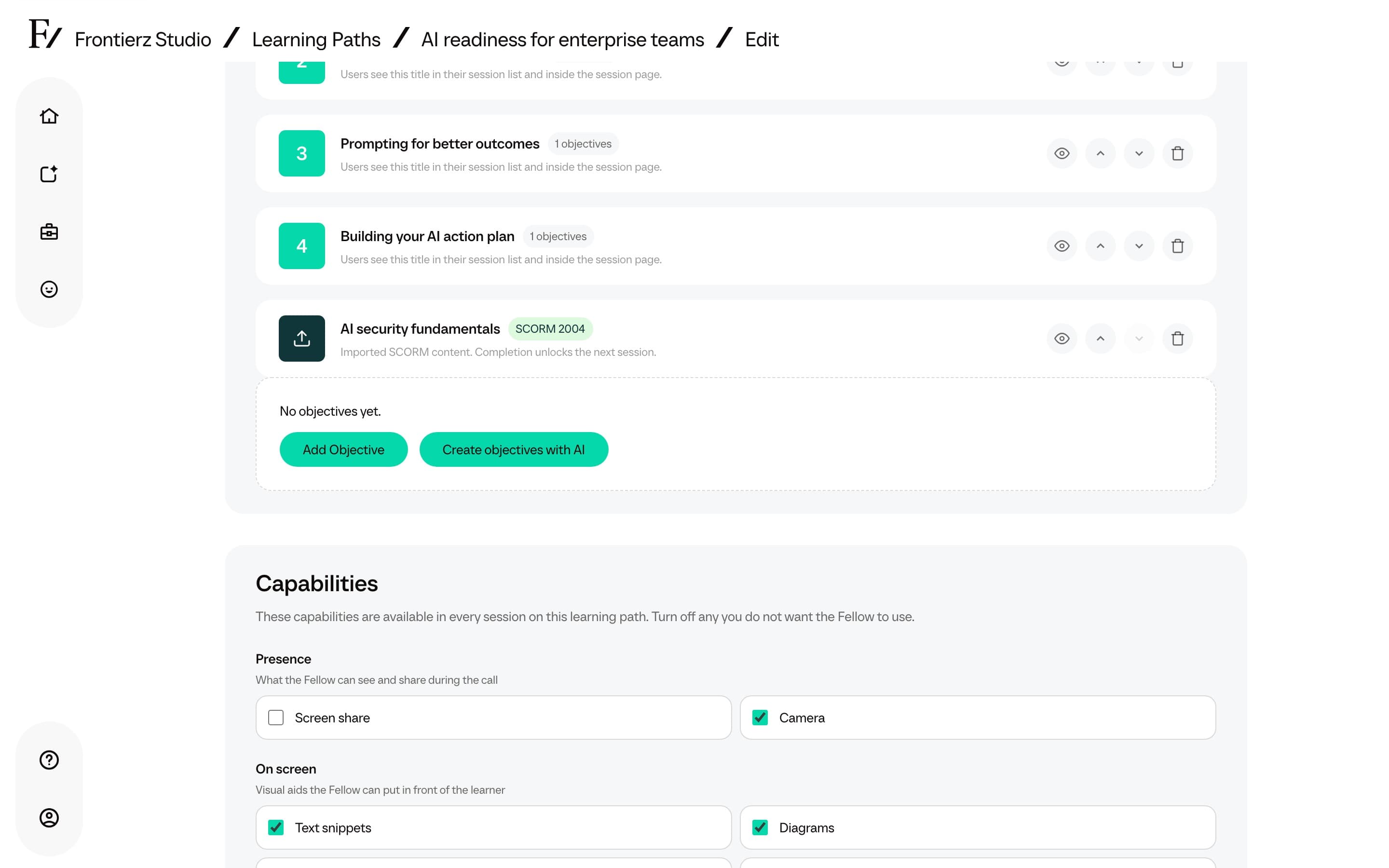Open the Home icon in sidebar

pos(49,116)
